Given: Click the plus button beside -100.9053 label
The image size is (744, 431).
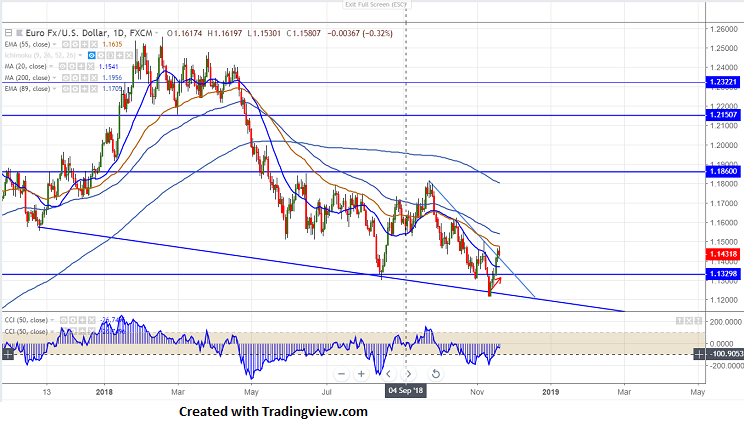Looking at the screenshot, I should tap(699, 354).
